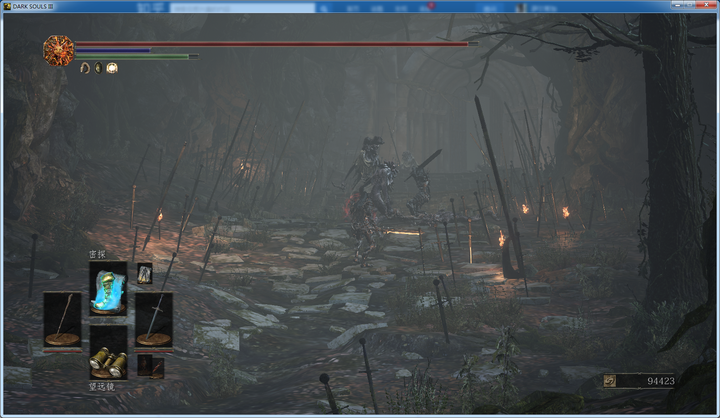720x418 pixels.
Task: Click the horseshoe-shaped status effect icon
Action: tap(84, 68)
